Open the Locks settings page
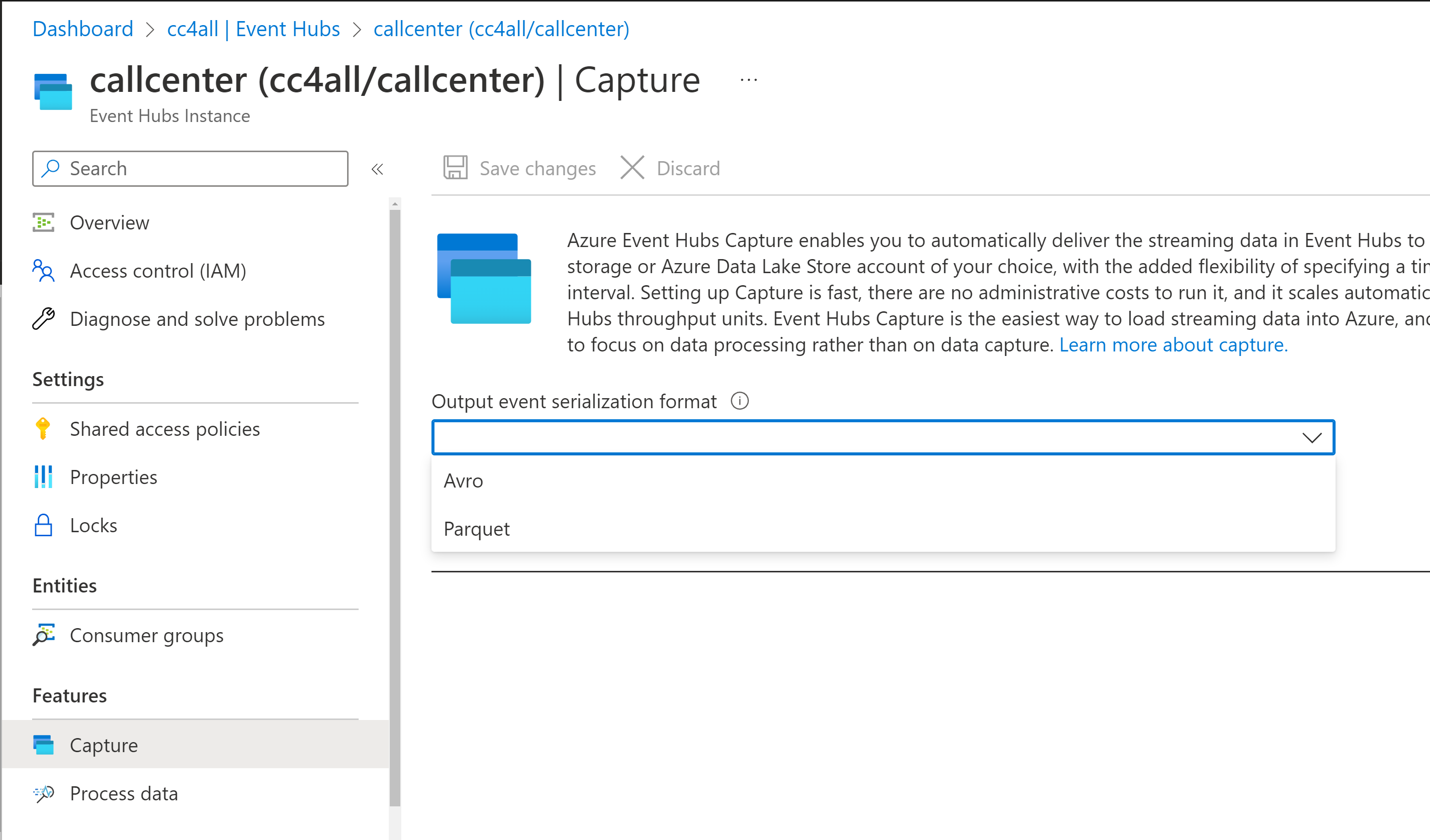Screen dimensions: 1430x840 [x=93, y=525]
